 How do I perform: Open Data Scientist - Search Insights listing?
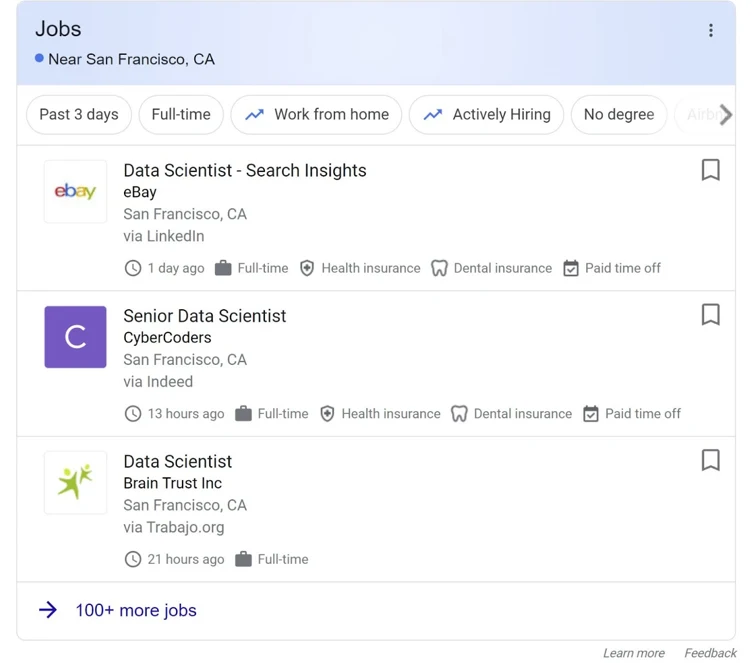tap(245, 170)
